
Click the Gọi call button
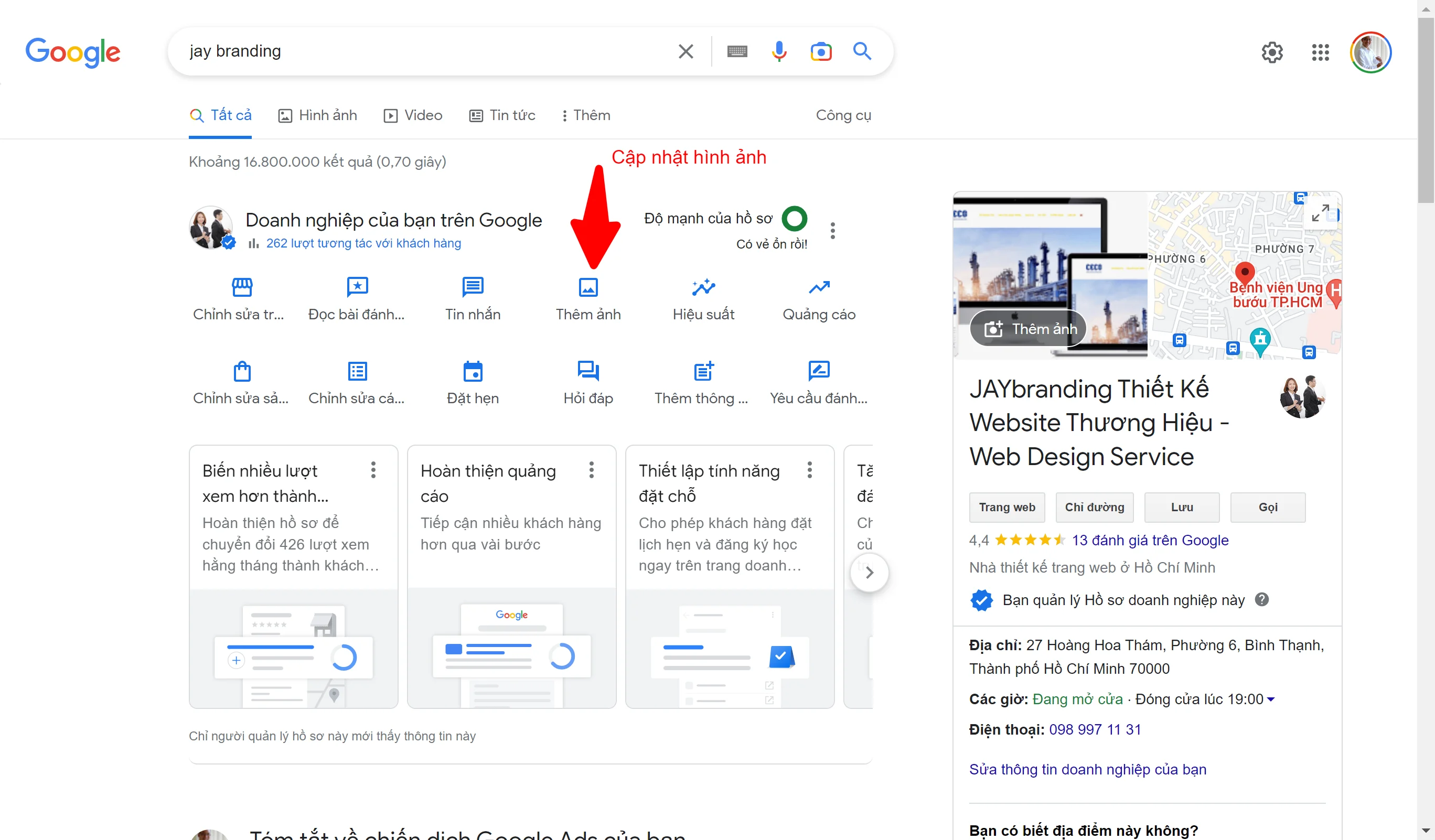point(1268,507)
